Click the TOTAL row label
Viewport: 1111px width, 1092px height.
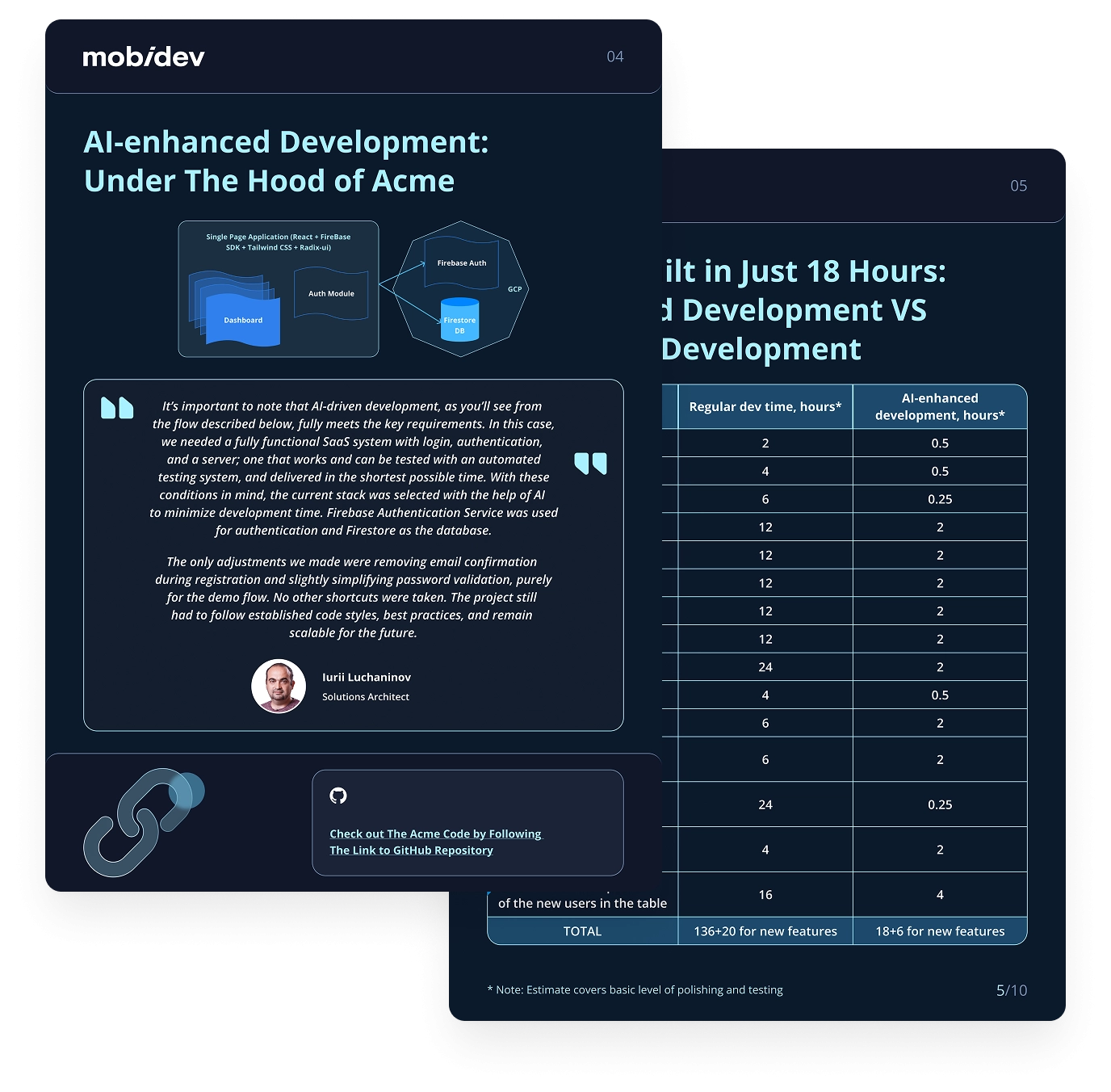click(x=582, y=931)
